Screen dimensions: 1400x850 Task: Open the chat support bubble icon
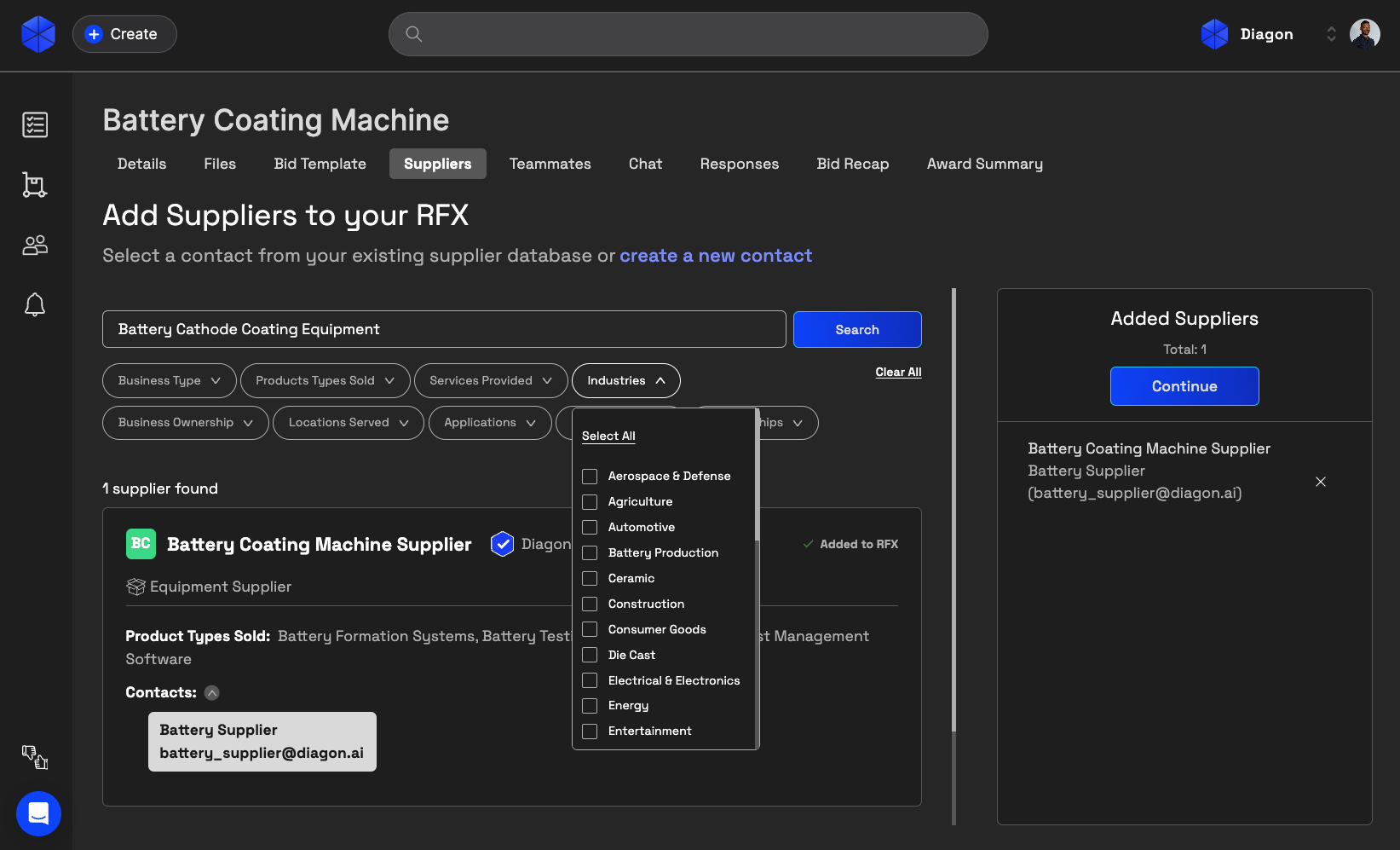point(38,813)
